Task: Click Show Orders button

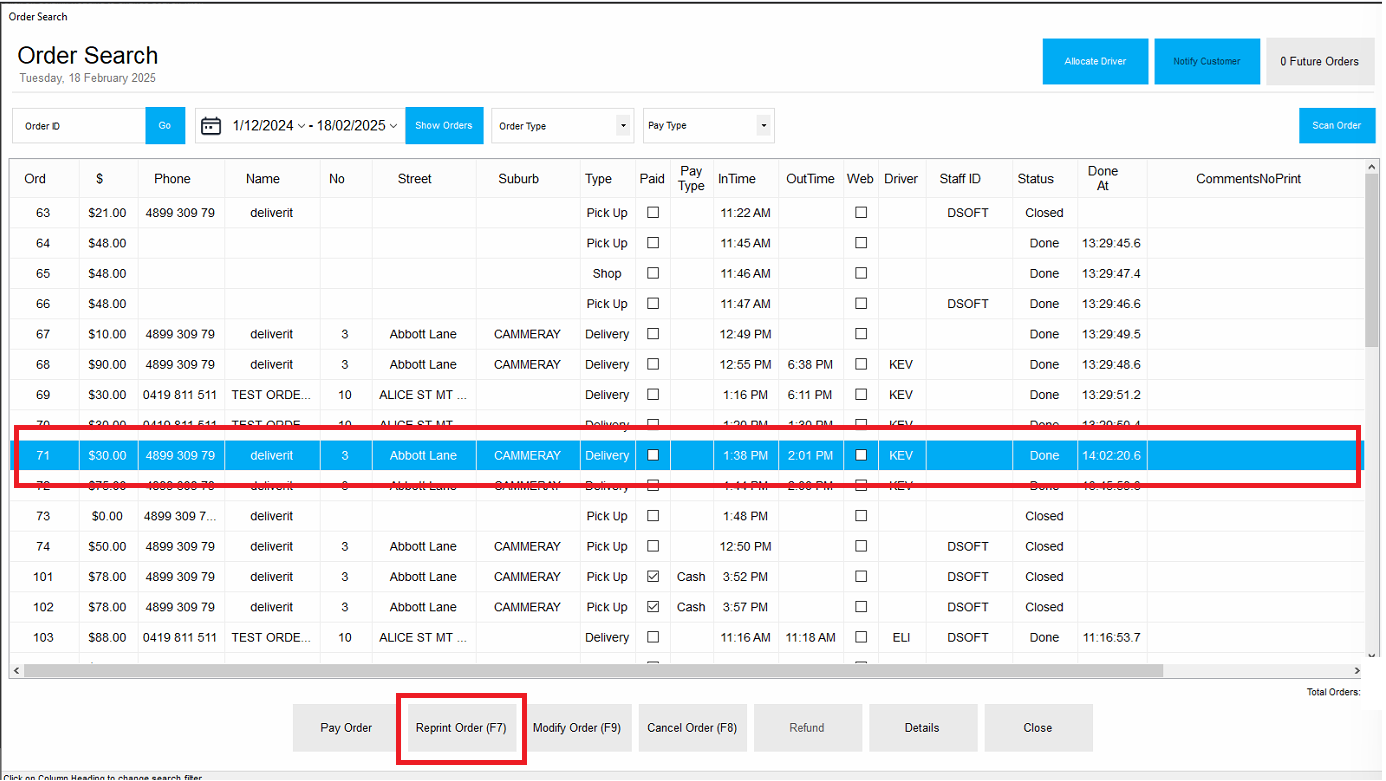Action: click(x=444, y=126)
